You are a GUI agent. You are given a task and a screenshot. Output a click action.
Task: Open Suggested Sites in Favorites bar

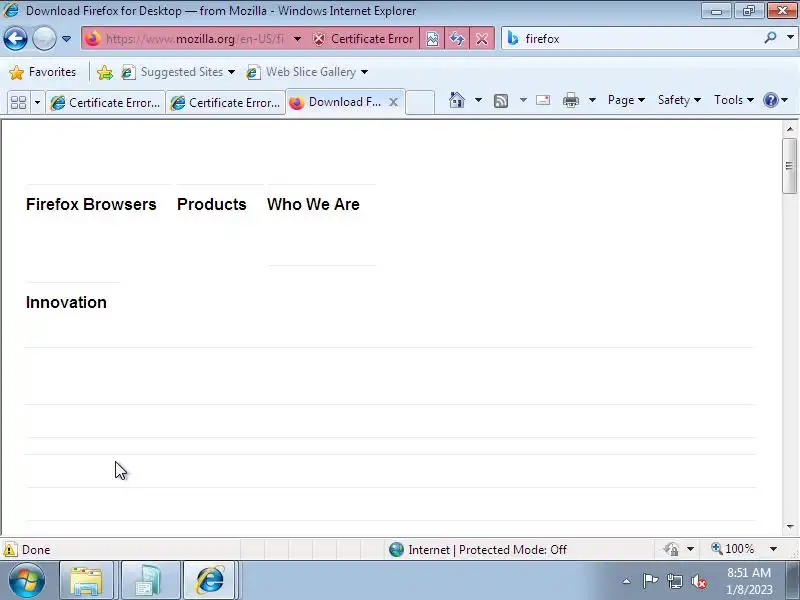pyautogui.click(x=178, y=72)
